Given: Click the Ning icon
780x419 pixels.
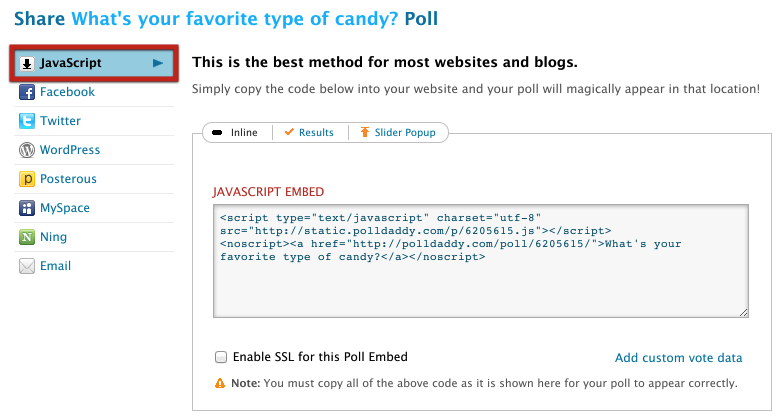Looking at the screenshot, I should coord(28,238).
